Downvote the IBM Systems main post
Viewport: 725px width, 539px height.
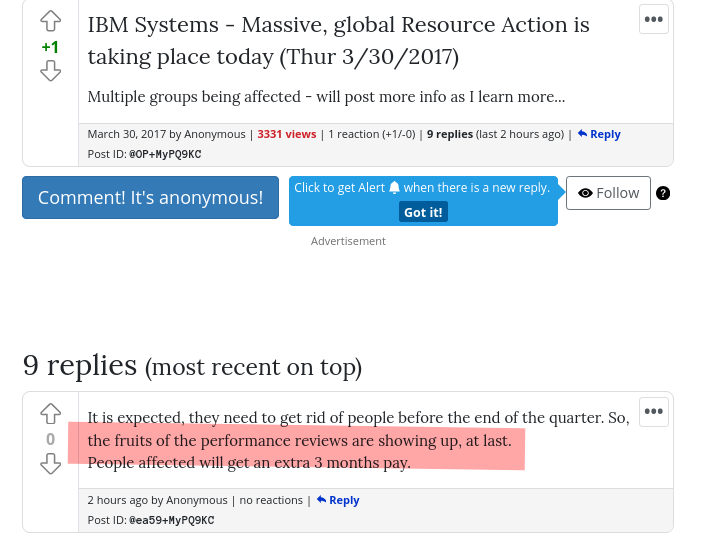[x=50, y=71]
